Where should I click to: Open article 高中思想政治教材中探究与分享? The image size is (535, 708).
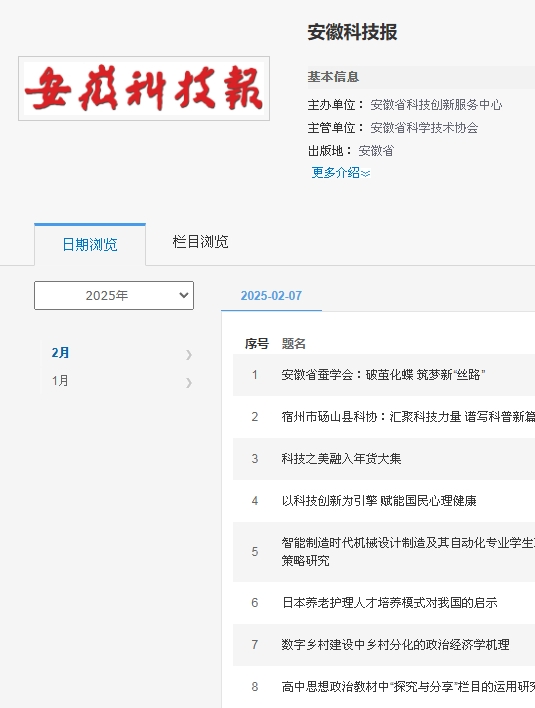click(408, 687)
